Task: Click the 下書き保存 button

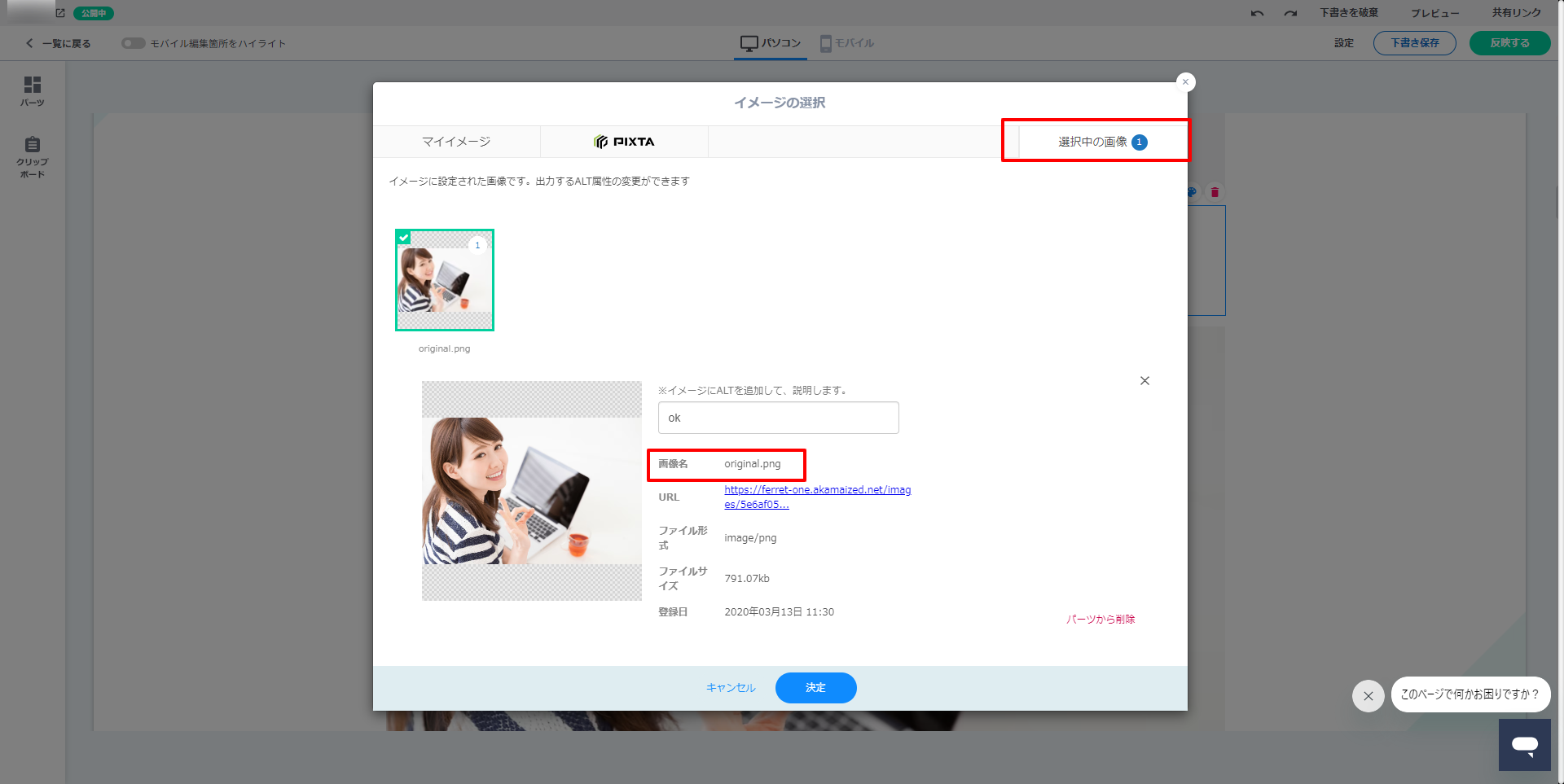Action: tap(1415, 43)
